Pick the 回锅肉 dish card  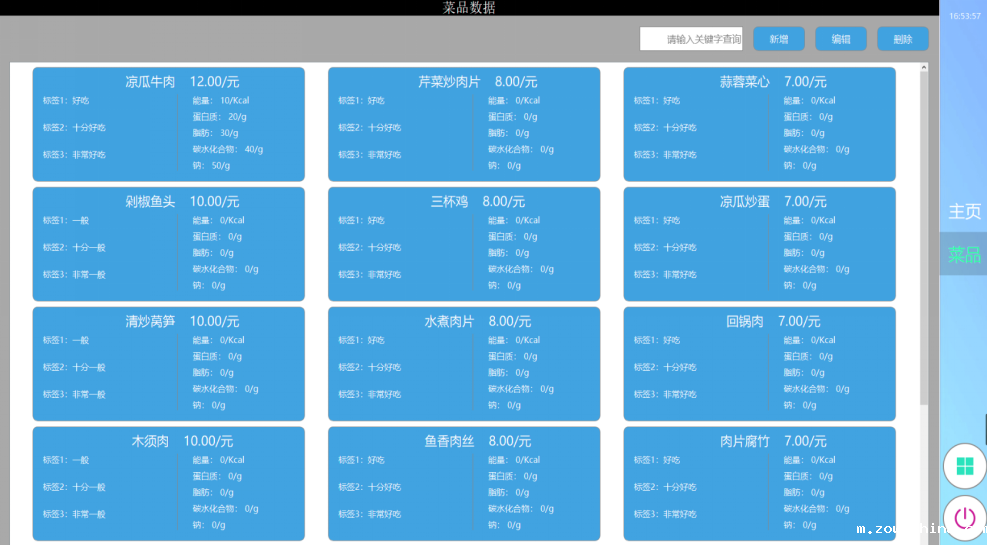[x=759, y=364]
